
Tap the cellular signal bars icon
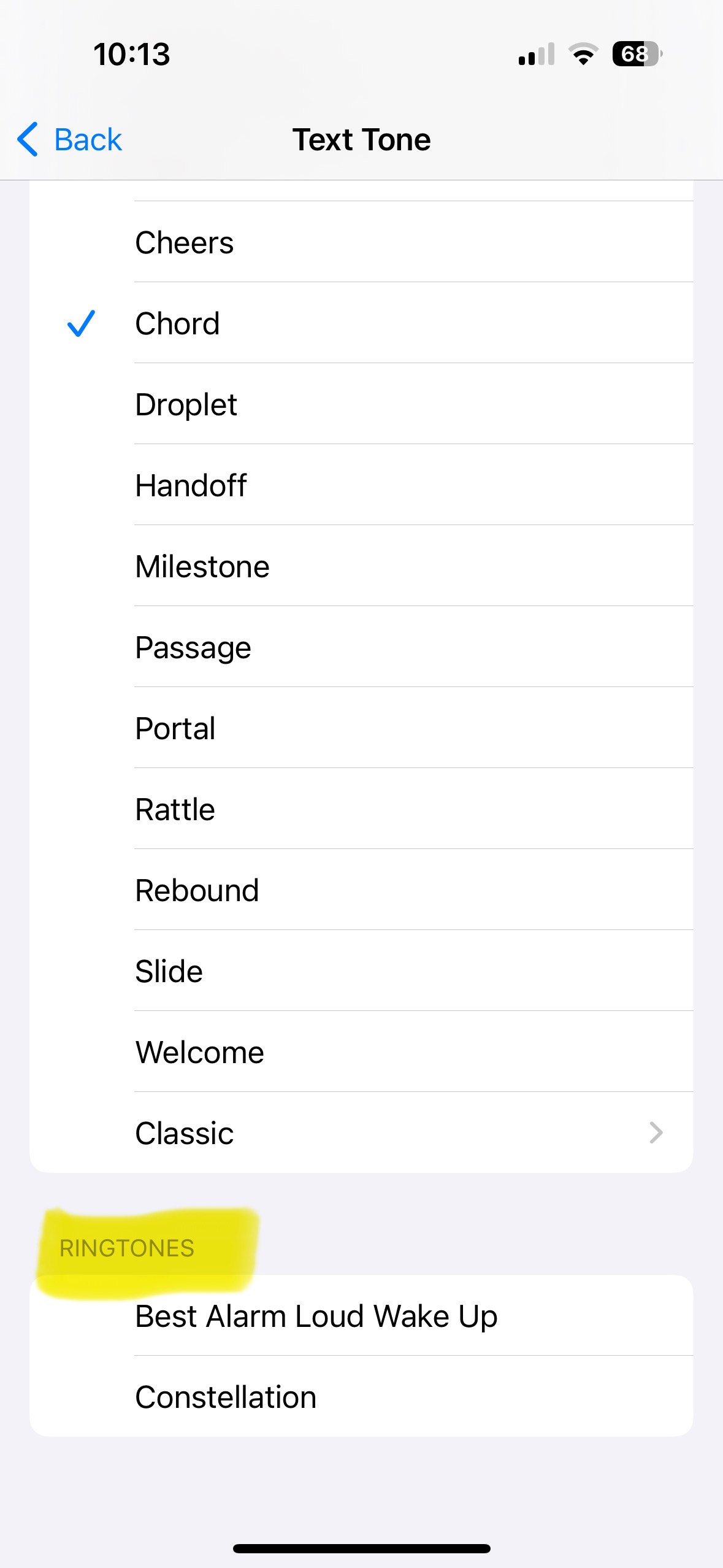coord(537,54)
